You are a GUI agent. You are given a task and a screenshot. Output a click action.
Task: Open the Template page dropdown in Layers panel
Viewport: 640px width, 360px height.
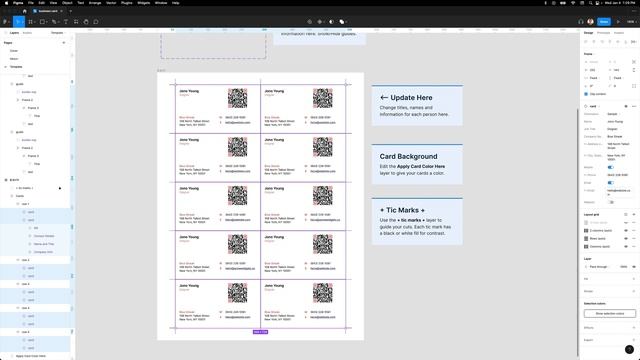pos(58,33)
